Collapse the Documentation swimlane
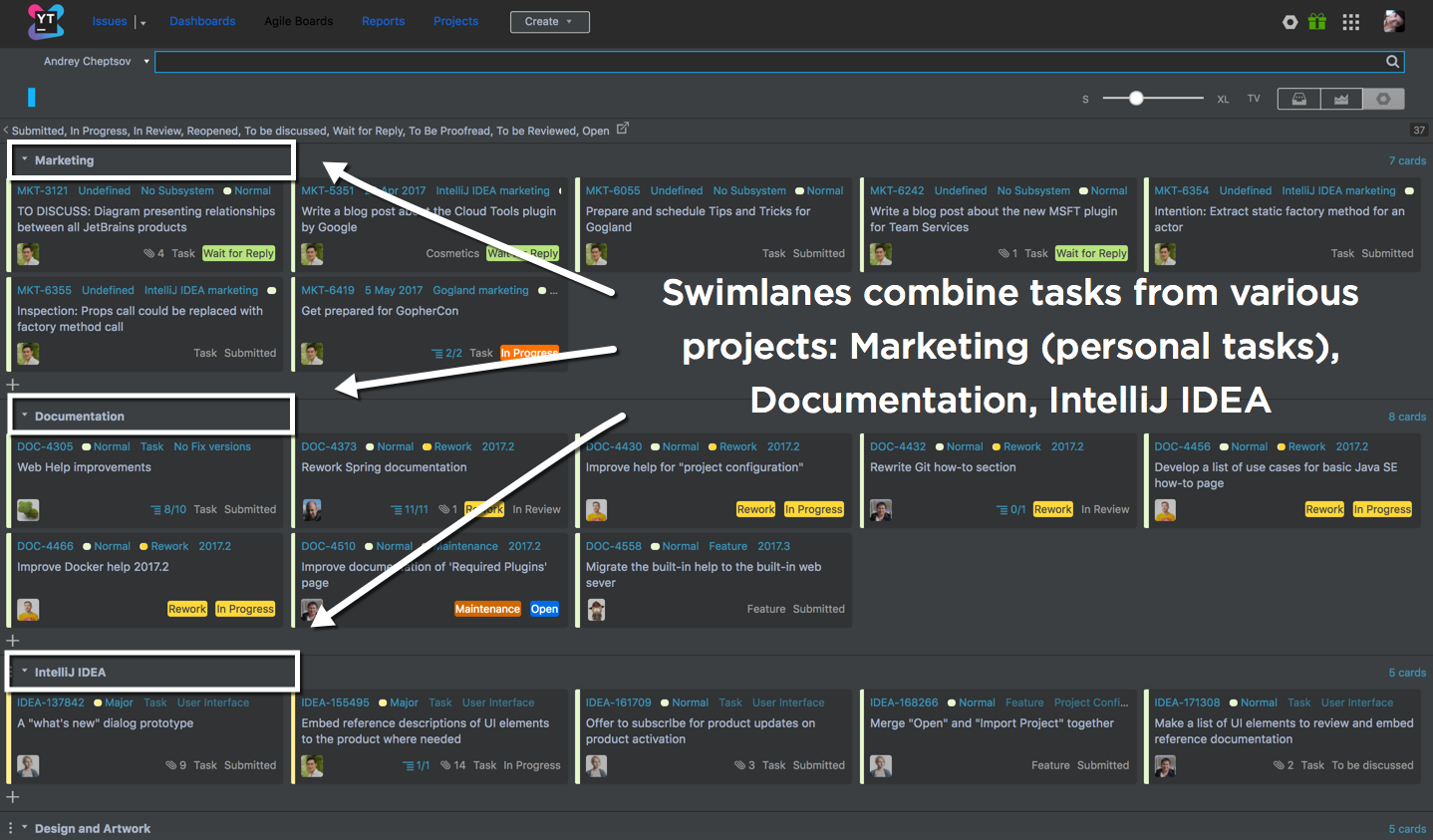The image size is (1433, 840). [x=24, y=417]
